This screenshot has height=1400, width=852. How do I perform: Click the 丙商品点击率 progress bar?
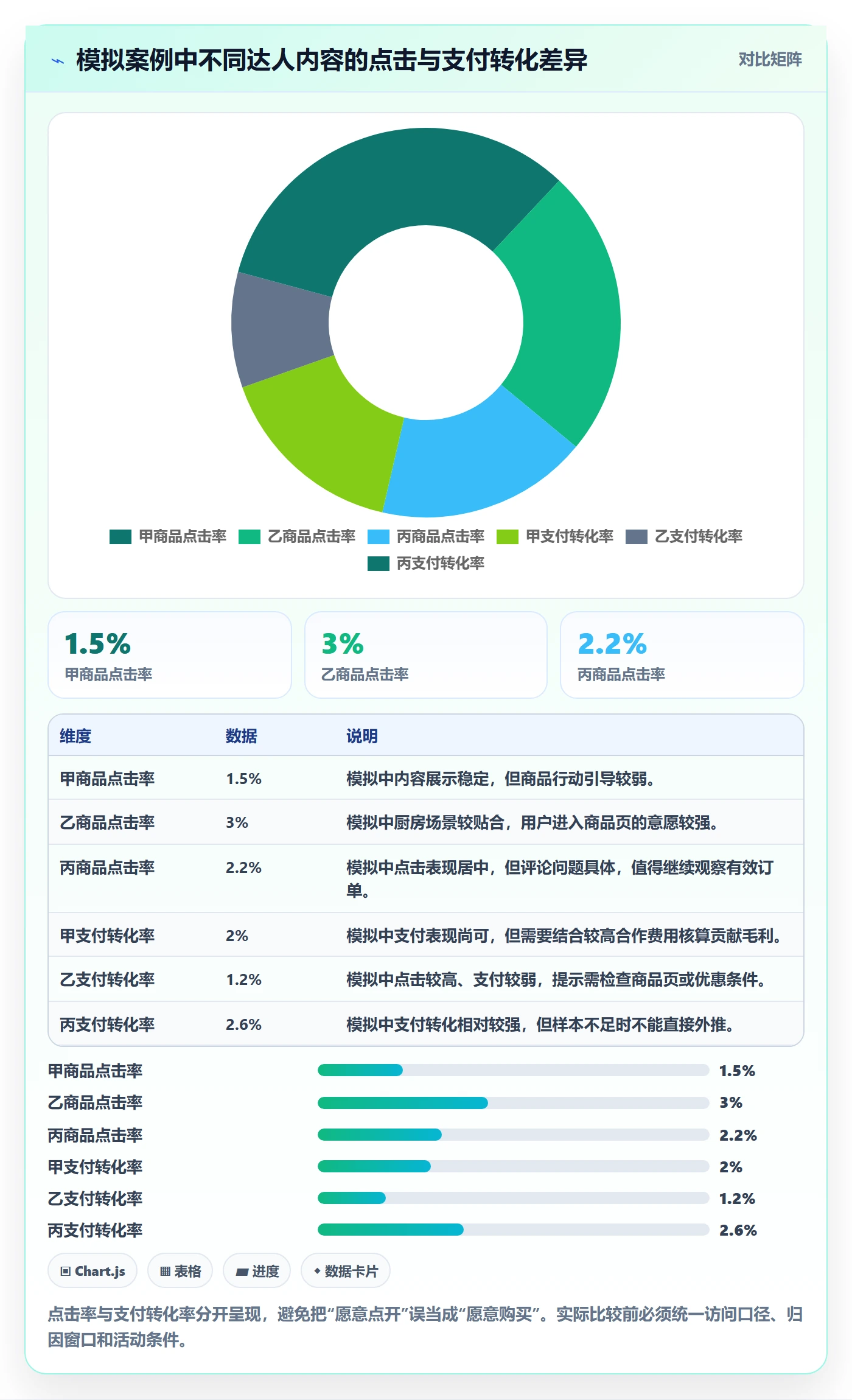(513, 1135)
